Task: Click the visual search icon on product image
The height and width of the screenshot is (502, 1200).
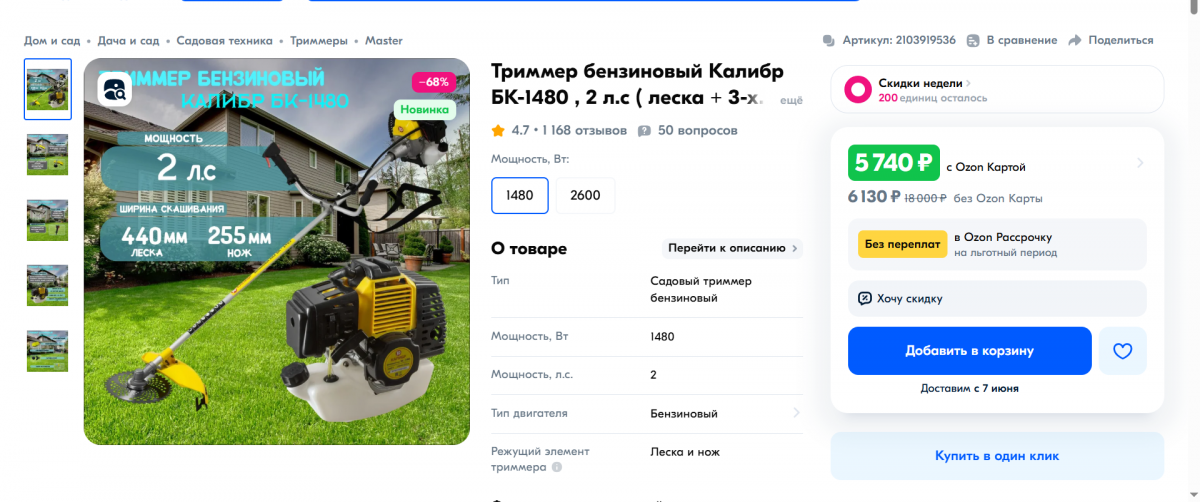Action: 114,88
